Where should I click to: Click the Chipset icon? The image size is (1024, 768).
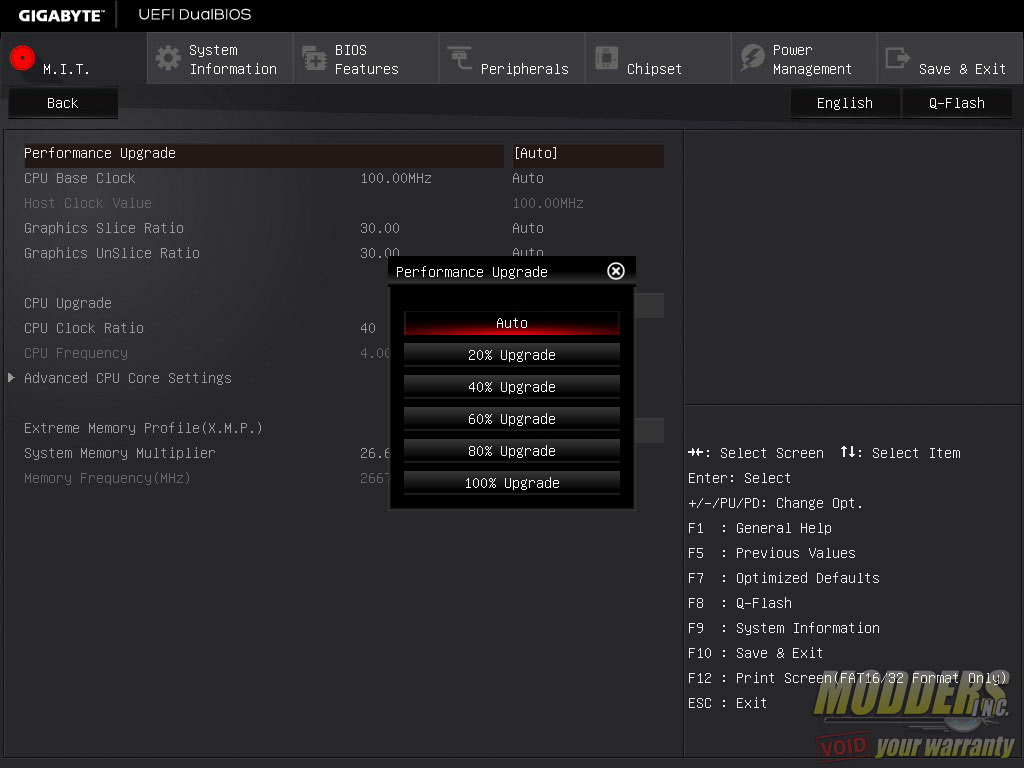606,58
